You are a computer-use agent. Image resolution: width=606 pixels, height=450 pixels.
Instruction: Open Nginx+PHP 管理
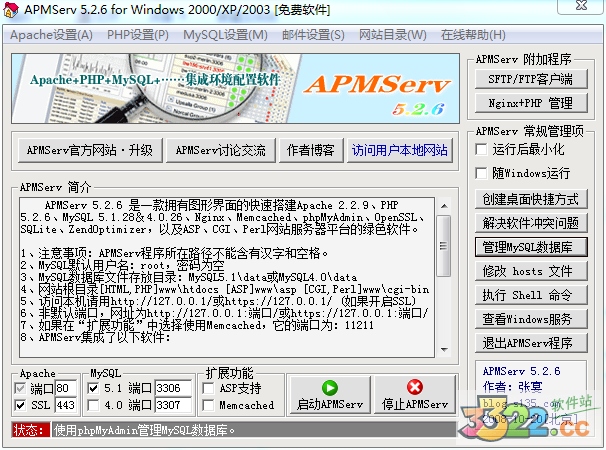[531, 103]
